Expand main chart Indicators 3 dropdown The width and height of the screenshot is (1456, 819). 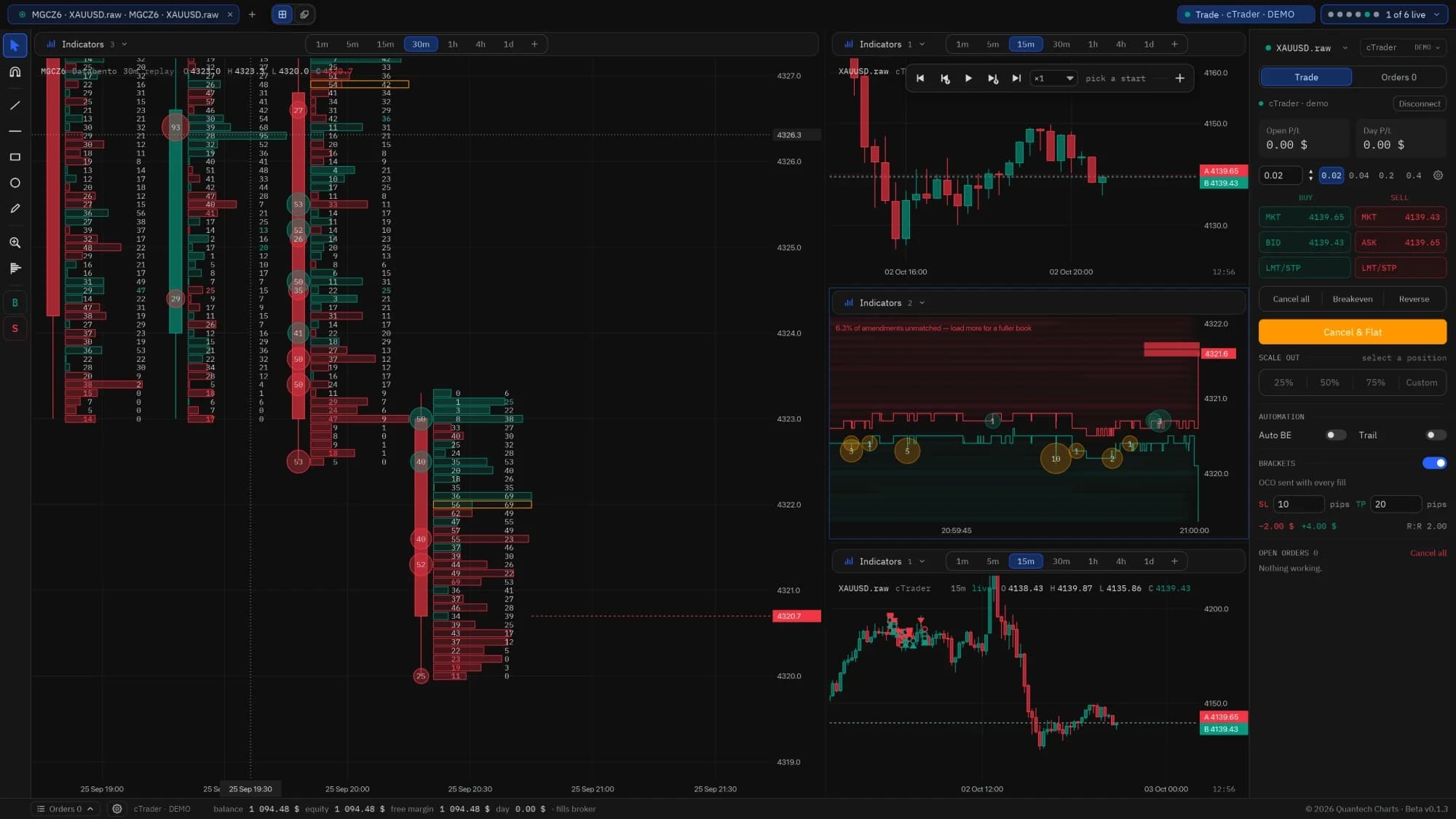click(x=87, y=44)
